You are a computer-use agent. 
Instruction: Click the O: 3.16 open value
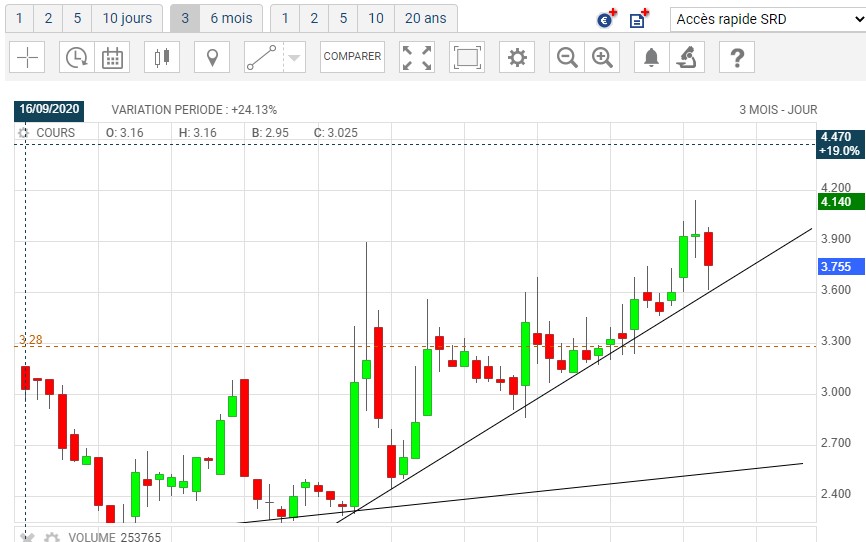[125, 133]
